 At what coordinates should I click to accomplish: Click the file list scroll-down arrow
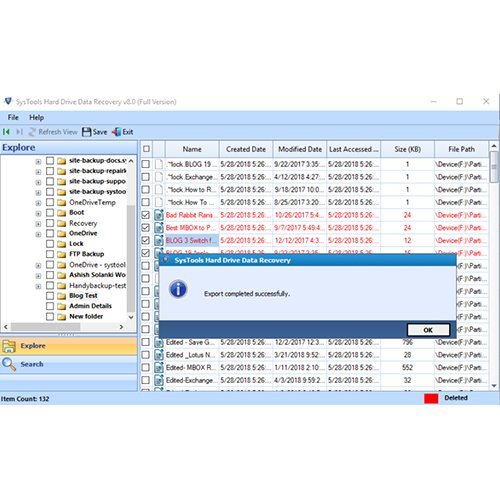click(494, 386)
